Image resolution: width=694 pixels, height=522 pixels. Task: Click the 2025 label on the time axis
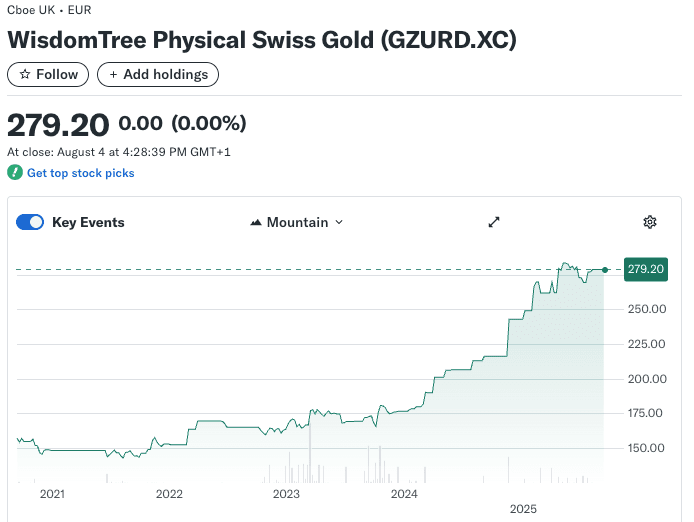click(523, 509)
